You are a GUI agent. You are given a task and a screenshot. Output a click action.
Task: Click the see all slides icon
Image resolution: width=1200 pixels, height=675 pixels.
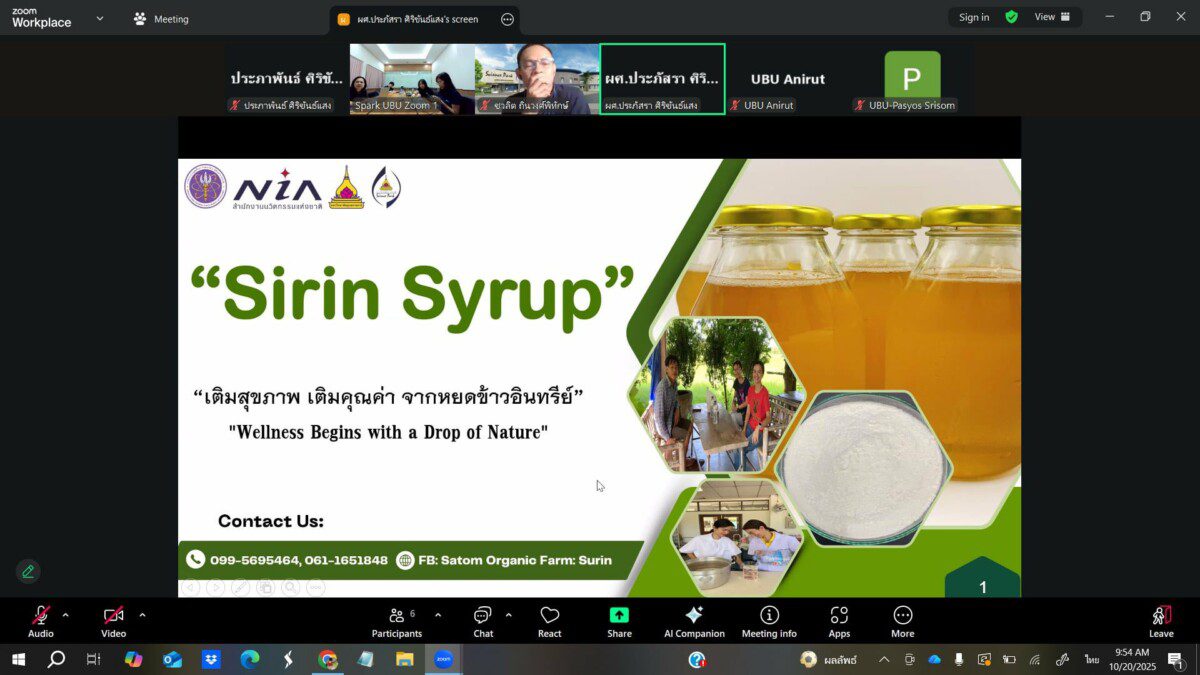tap(265, 587)
